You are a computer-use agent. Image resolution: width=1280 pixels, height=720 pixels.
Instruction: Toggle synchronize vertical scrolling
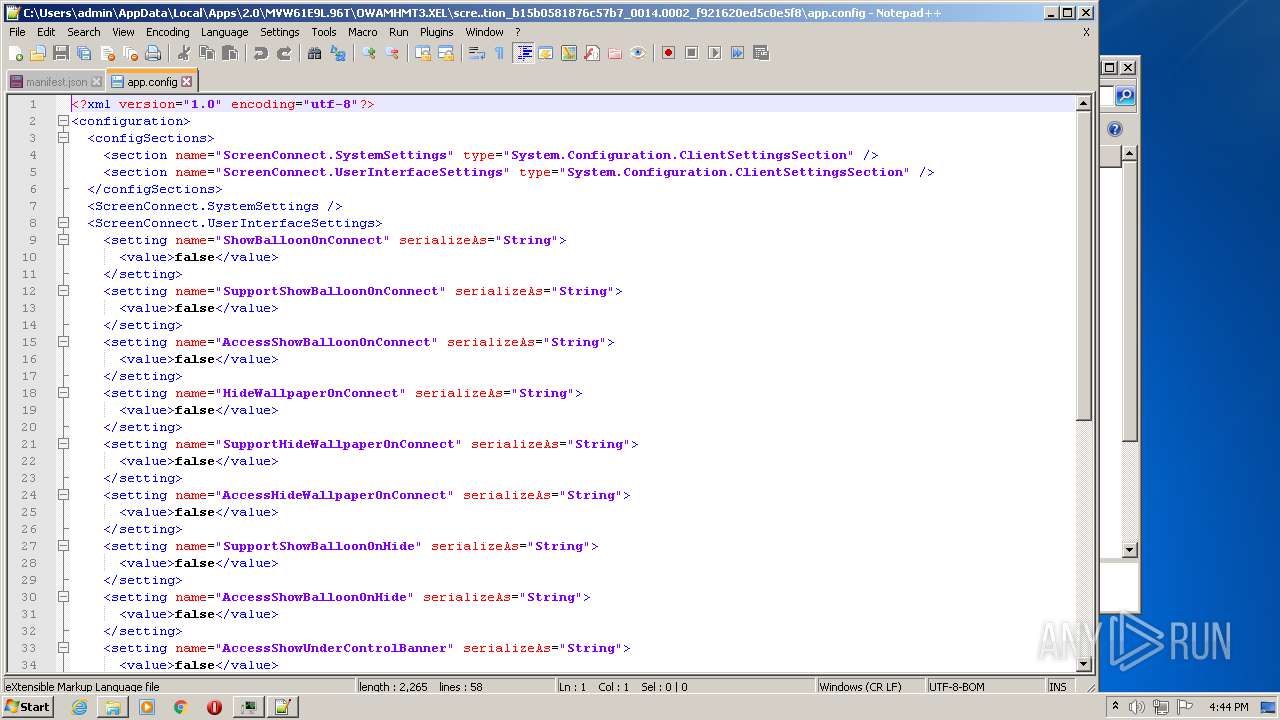[423, 53]
